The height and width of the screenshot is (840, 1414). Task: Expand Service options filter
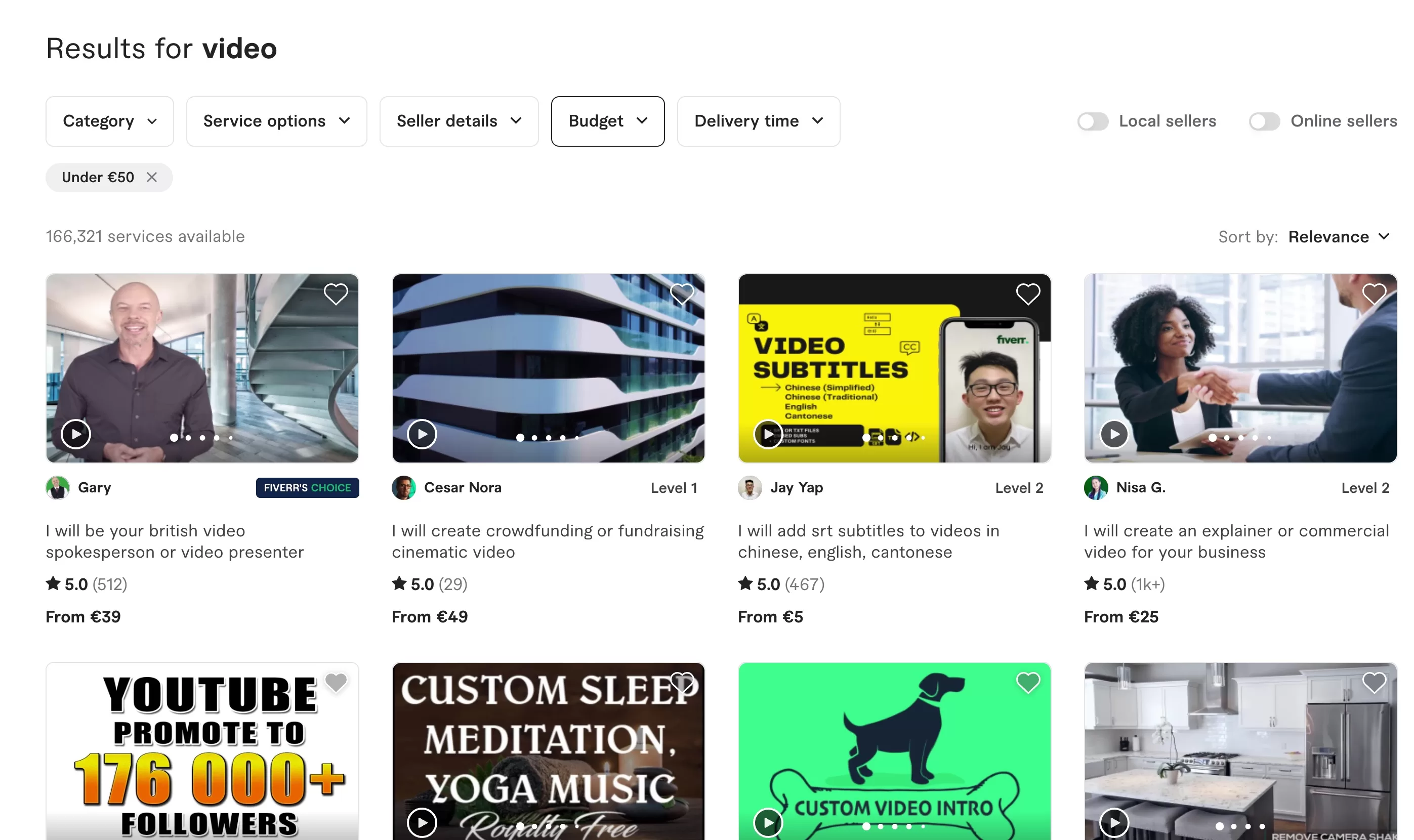coord(276,121)
